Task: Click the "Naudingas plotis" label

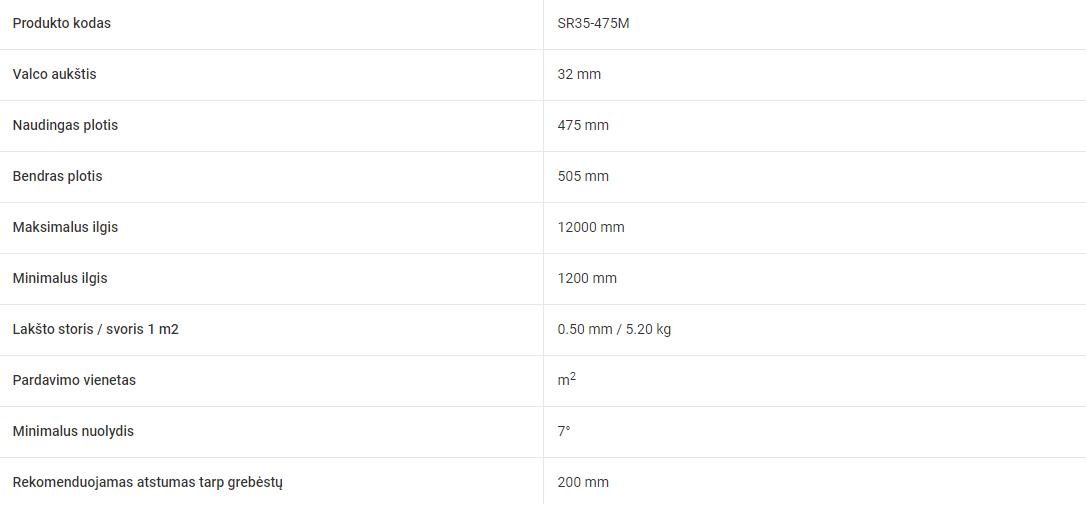Action: tap(65, 125)
